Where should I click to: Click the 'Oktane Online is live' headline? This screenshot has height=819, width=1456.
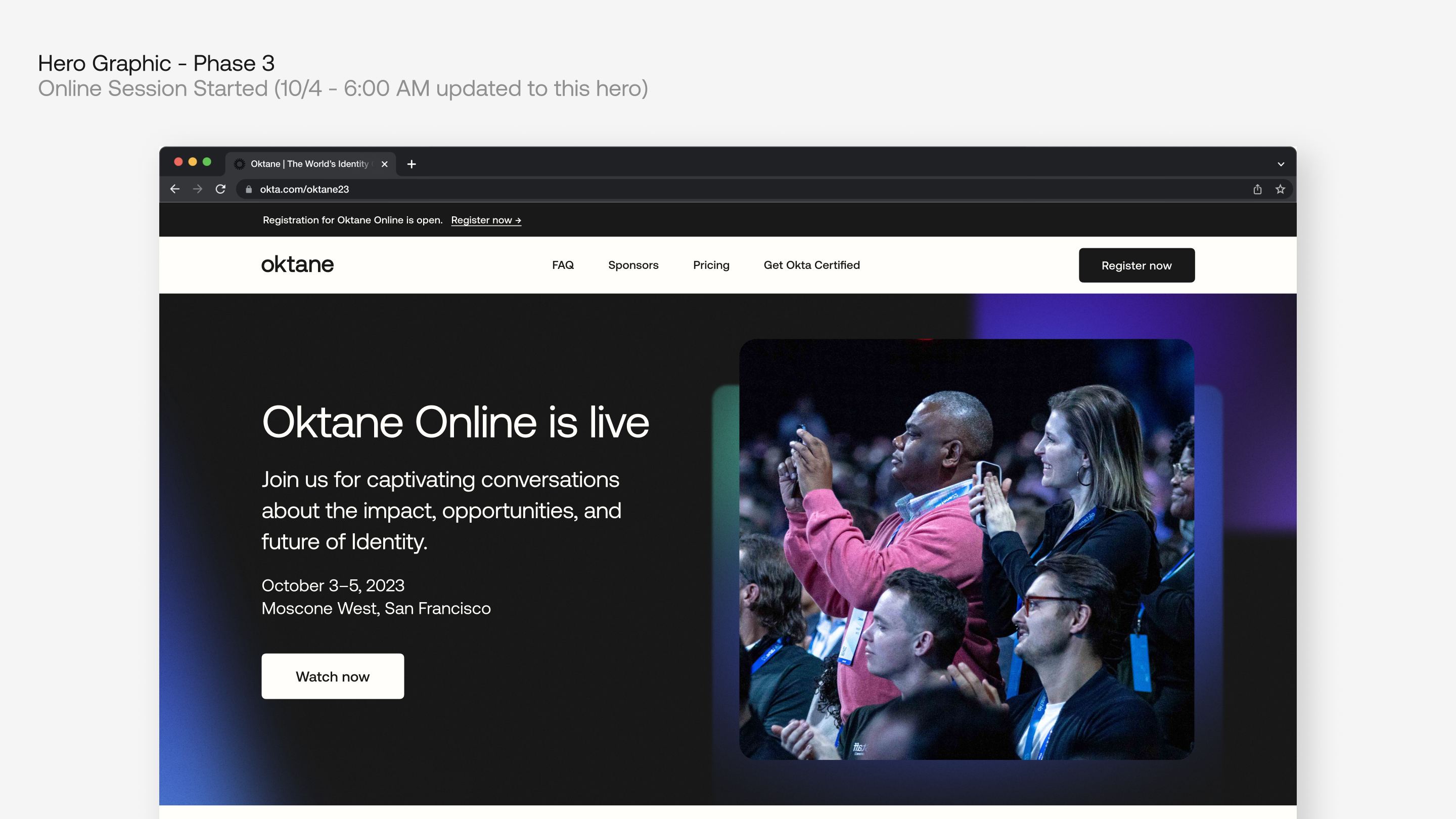click(456, 422)
